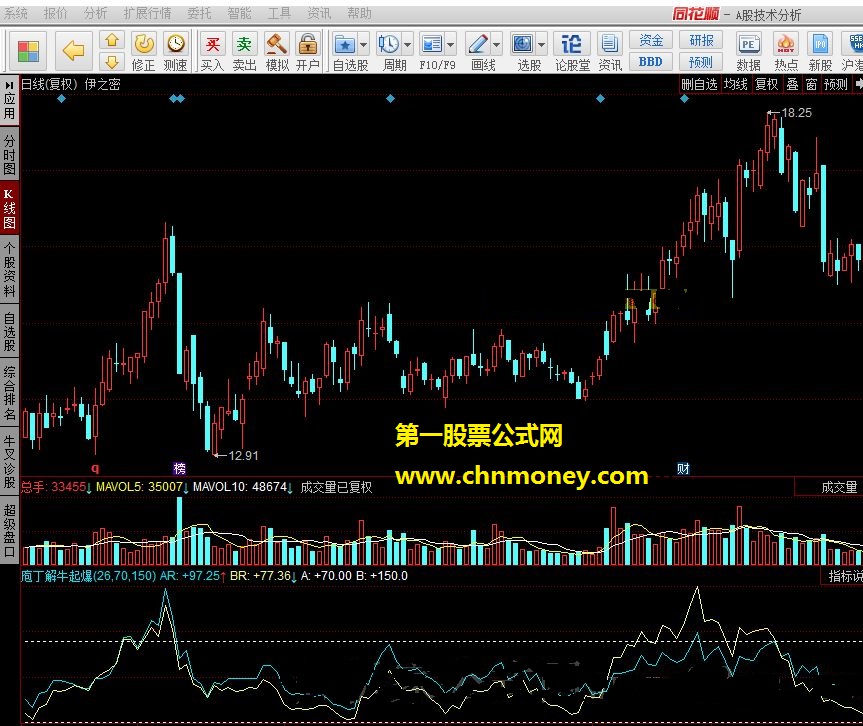
Task: Click the 预测 toolbar button
Action: (x=701, y=62)
